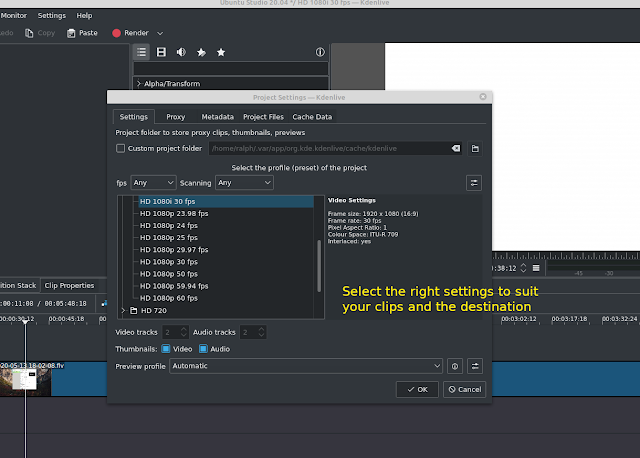Open the Render dropdown arrow

pos(160,33)
